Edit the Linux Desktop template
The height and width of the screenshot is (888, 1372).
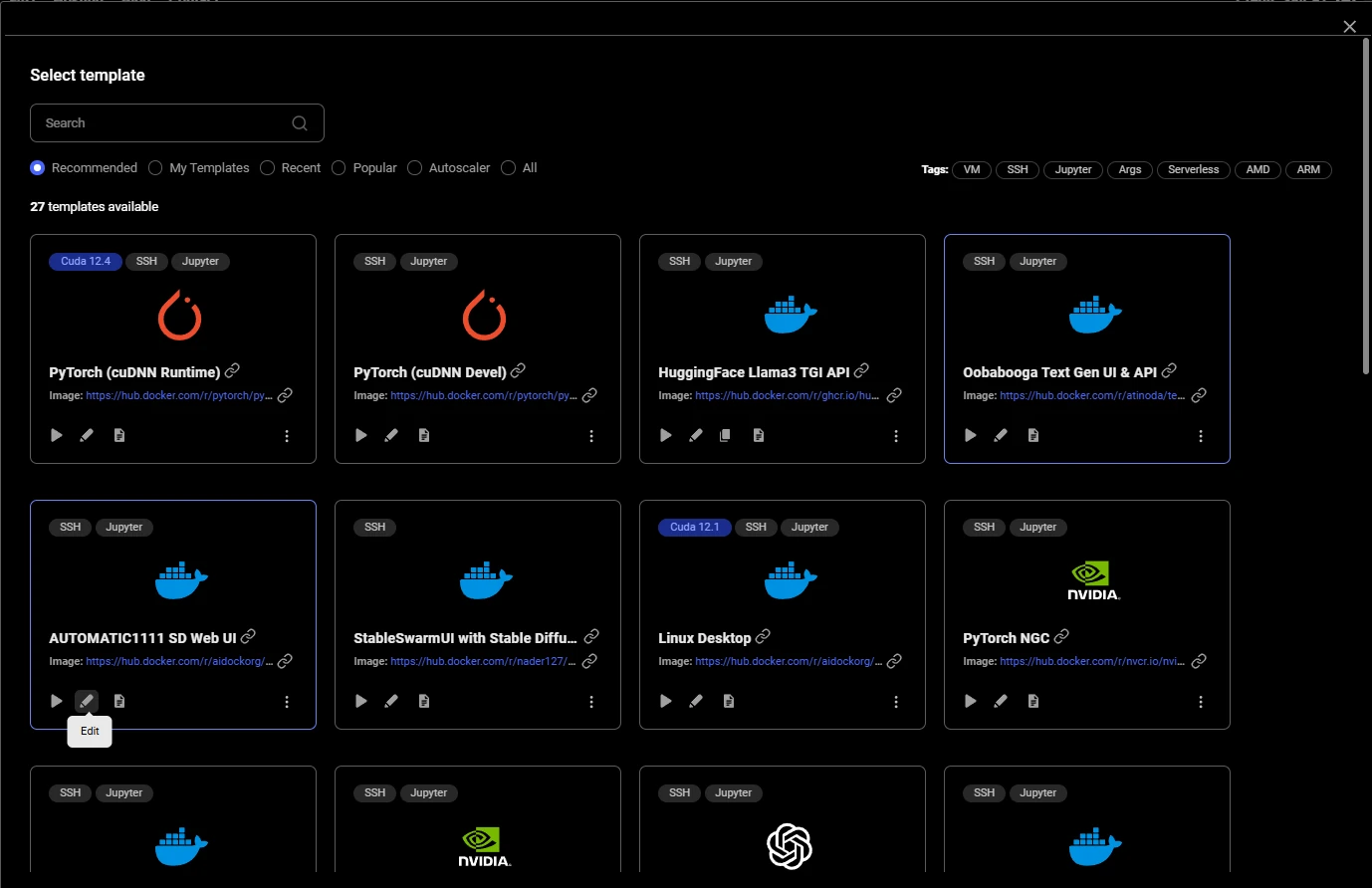(x=696, y=701)
